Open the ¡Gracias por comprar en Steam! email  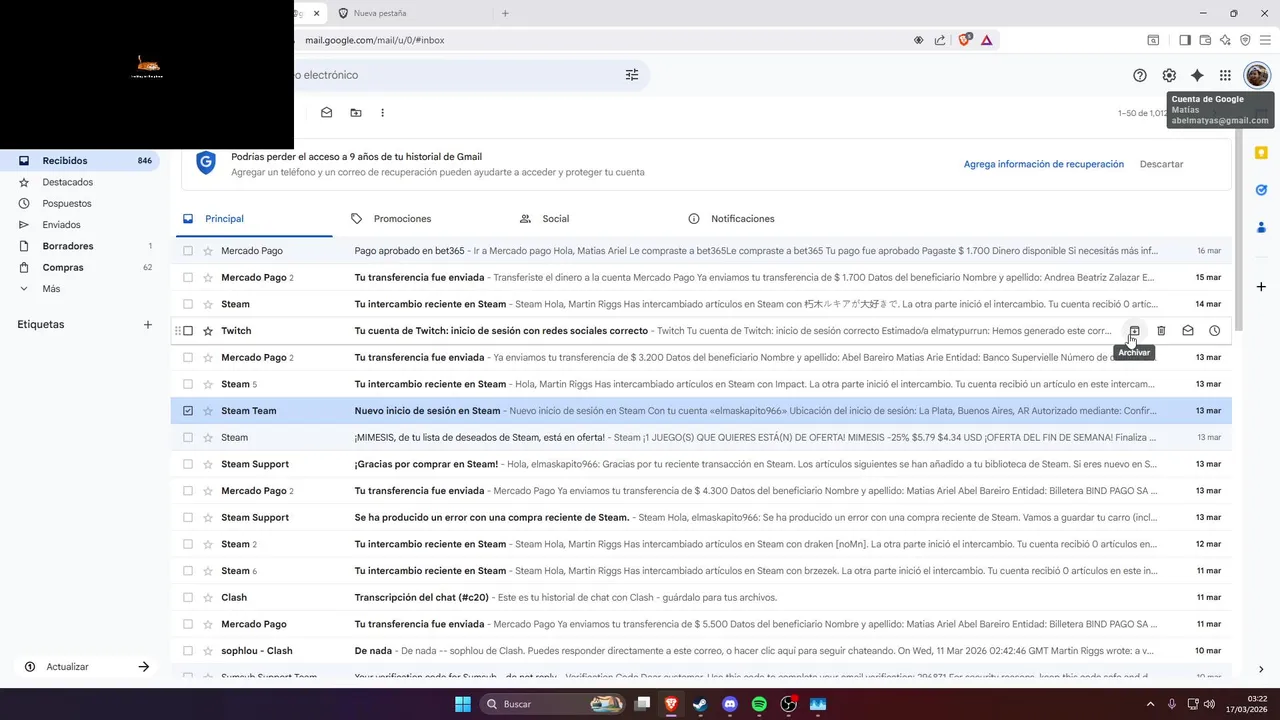click(700, 464)
